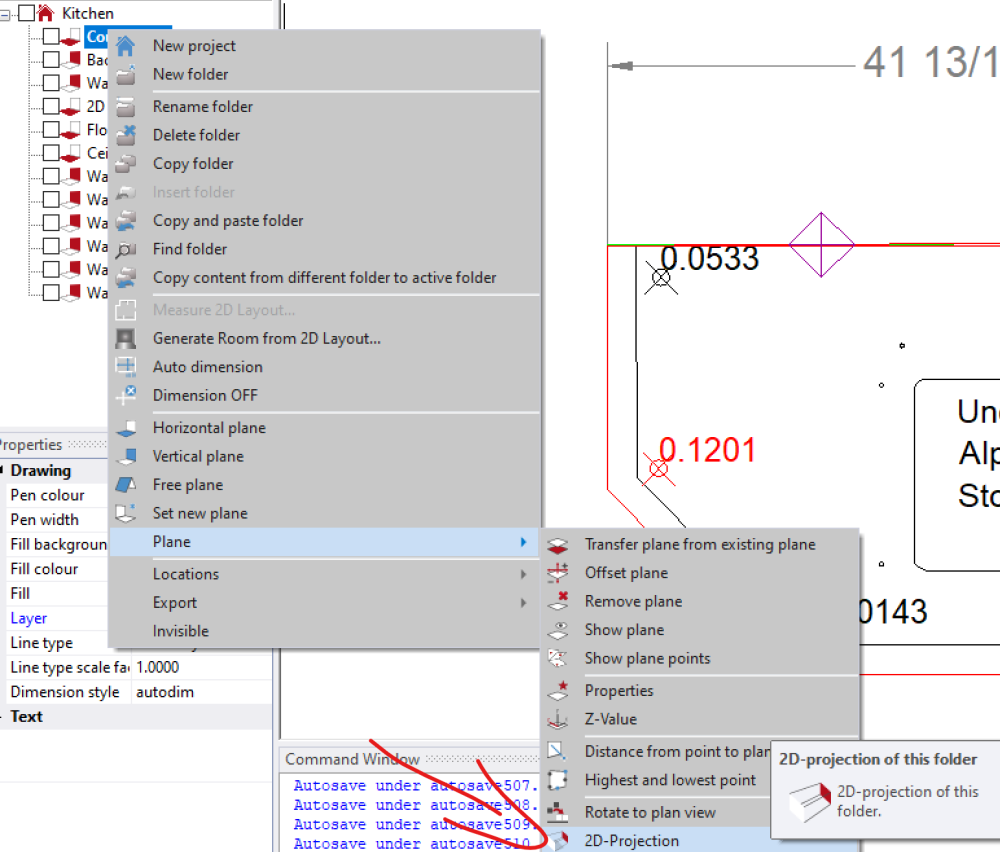The image size is (1000, 852).
Task: Click the New folder icon
Action: pyautogui.click(x=126, y=75)
